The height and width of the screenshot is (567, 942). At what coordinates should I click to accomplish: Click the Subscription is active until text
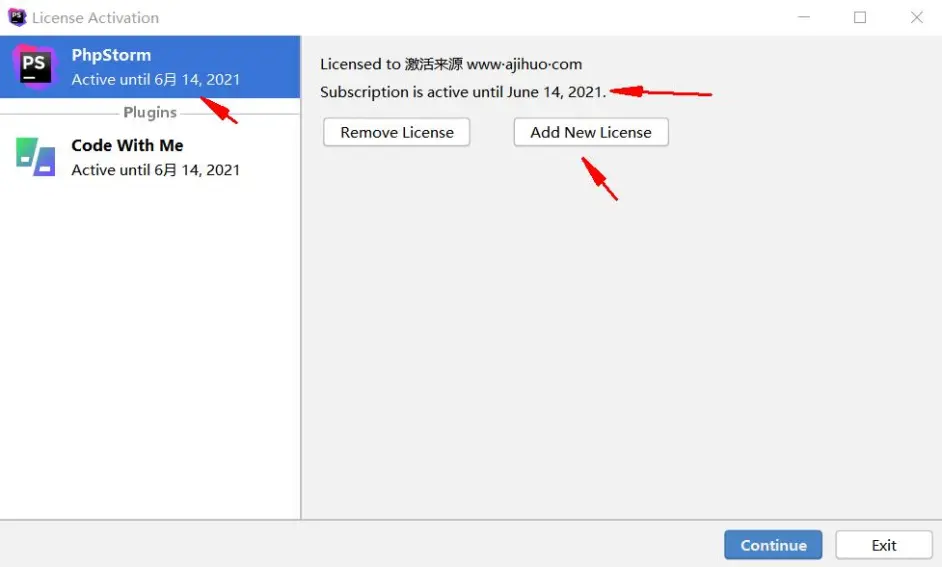pyautogui.click(x=463, y=92)
